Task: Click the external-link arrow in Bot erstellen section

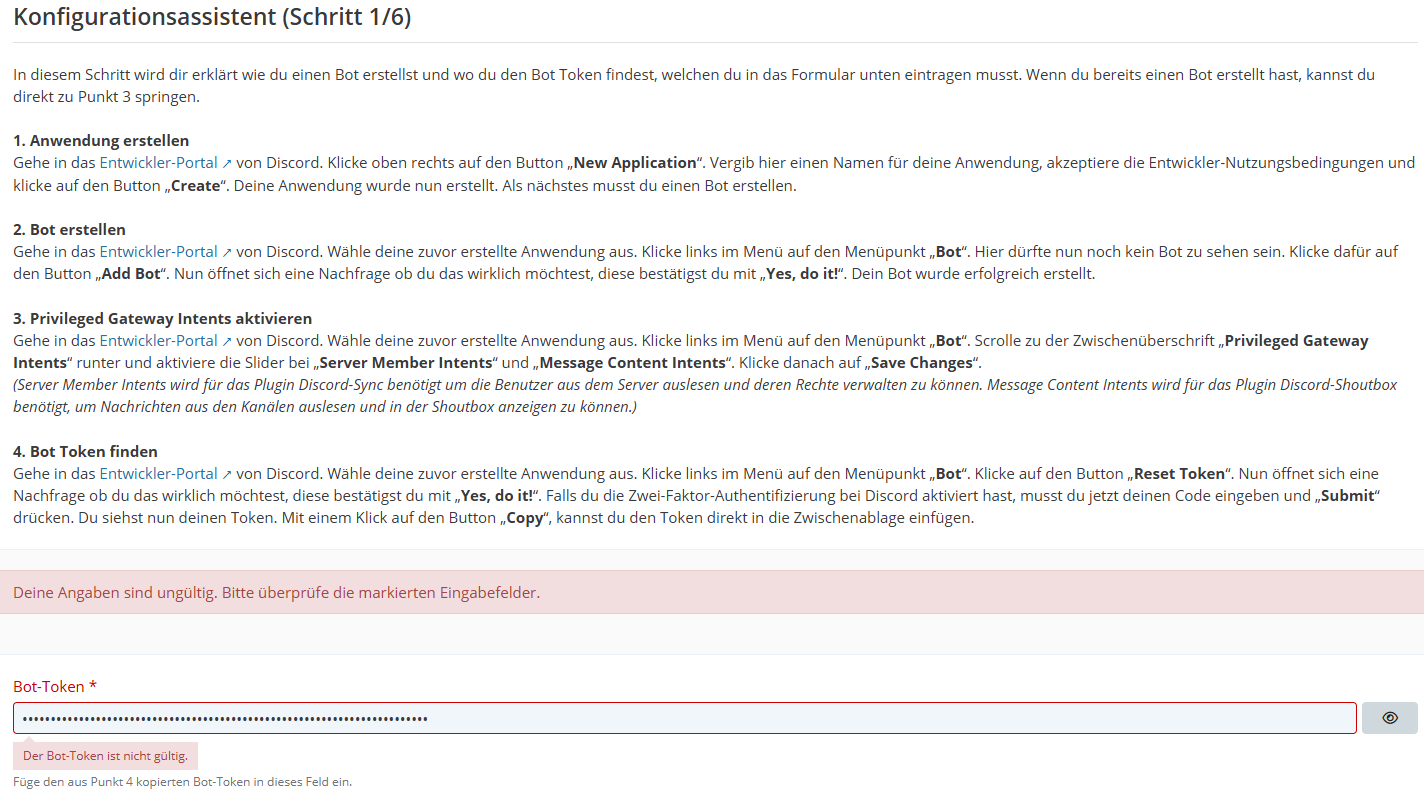Action: pos(227,252)
